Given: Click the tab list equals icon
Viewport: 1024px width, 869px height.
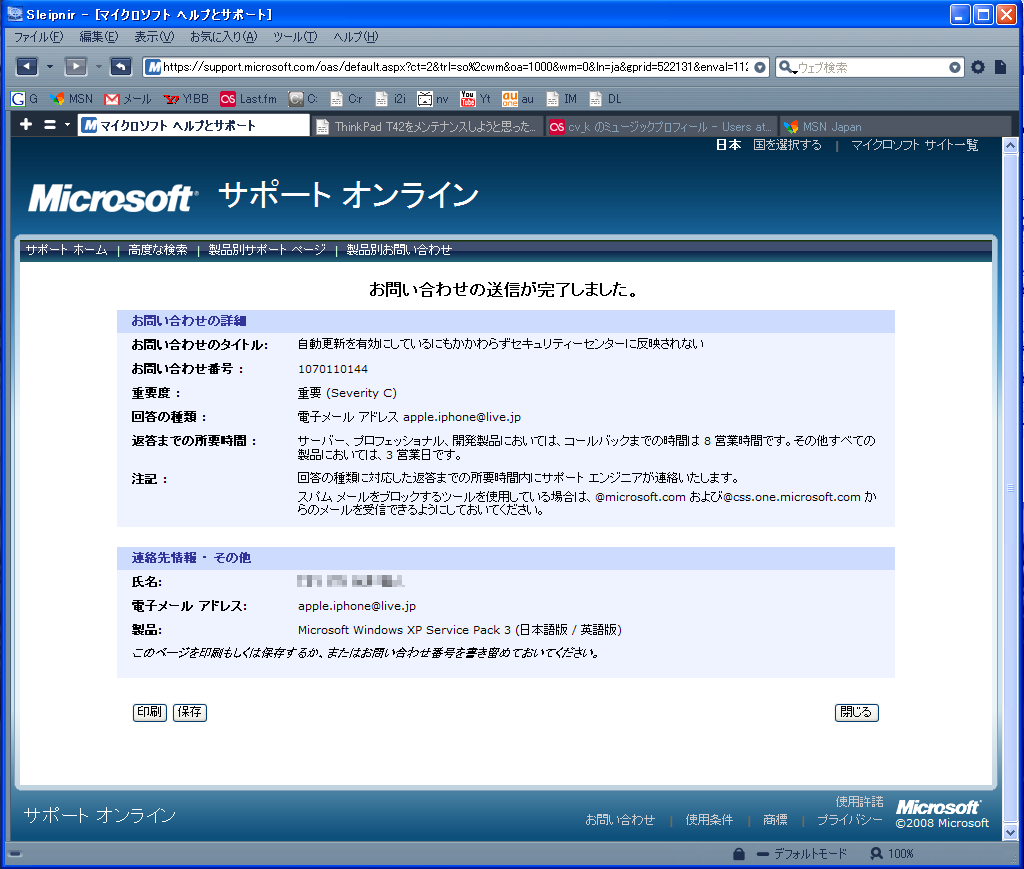Looking at the screenshot, I should coord(50,124).
